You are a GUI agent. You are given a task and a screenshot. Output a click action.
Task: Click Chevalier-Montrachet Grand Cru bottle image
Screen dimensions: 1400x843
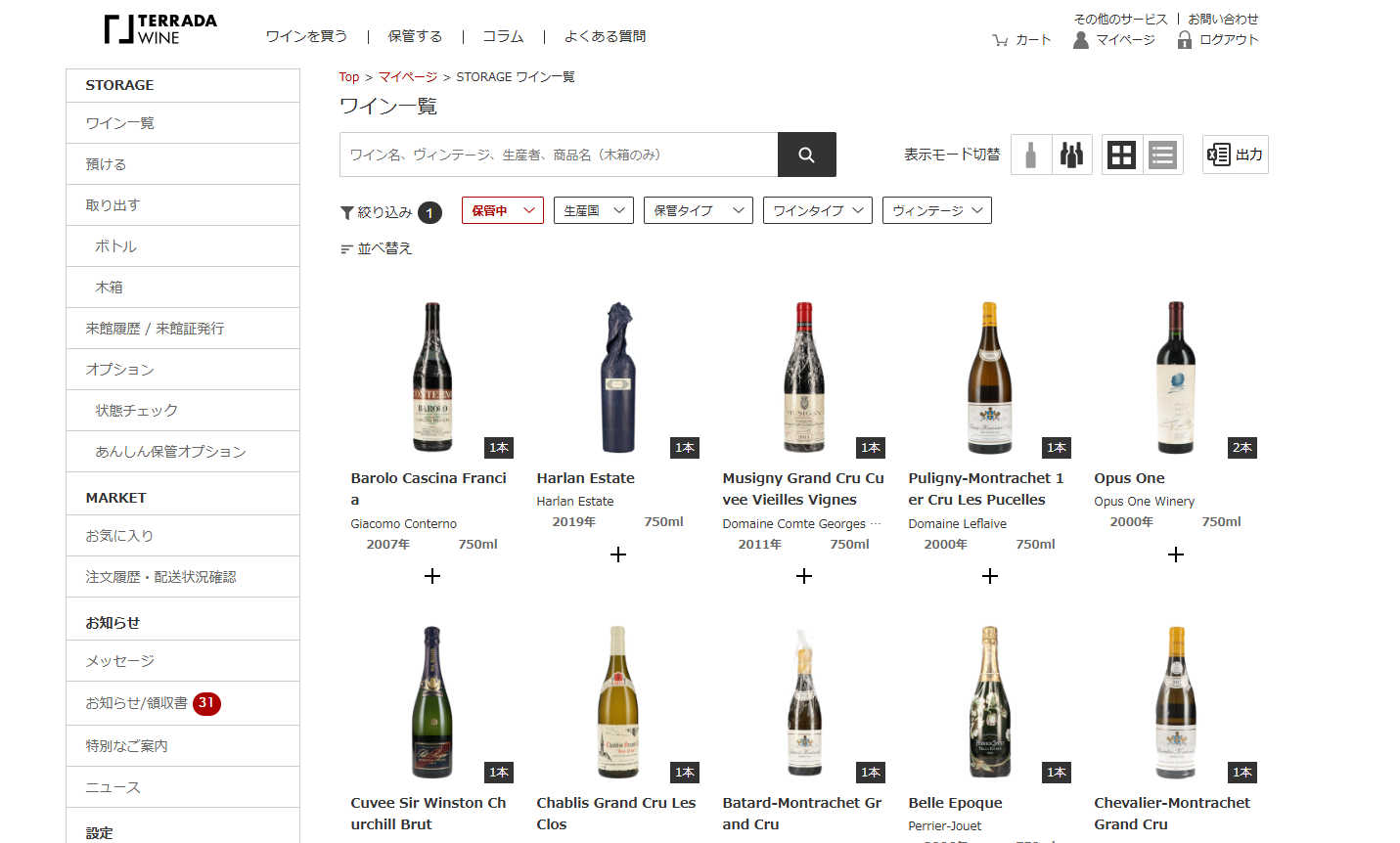(x=1176, y=702)
